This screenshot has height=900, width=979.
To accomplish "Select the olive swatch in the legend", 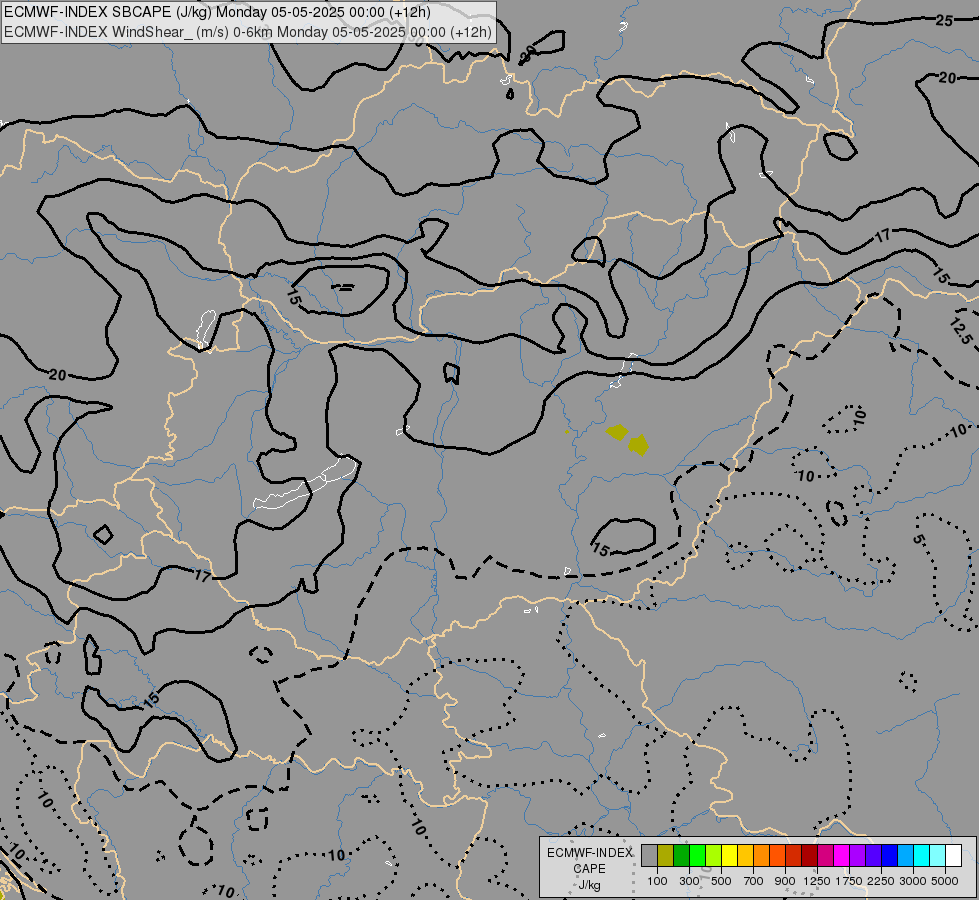I will [x=666, y=856].
